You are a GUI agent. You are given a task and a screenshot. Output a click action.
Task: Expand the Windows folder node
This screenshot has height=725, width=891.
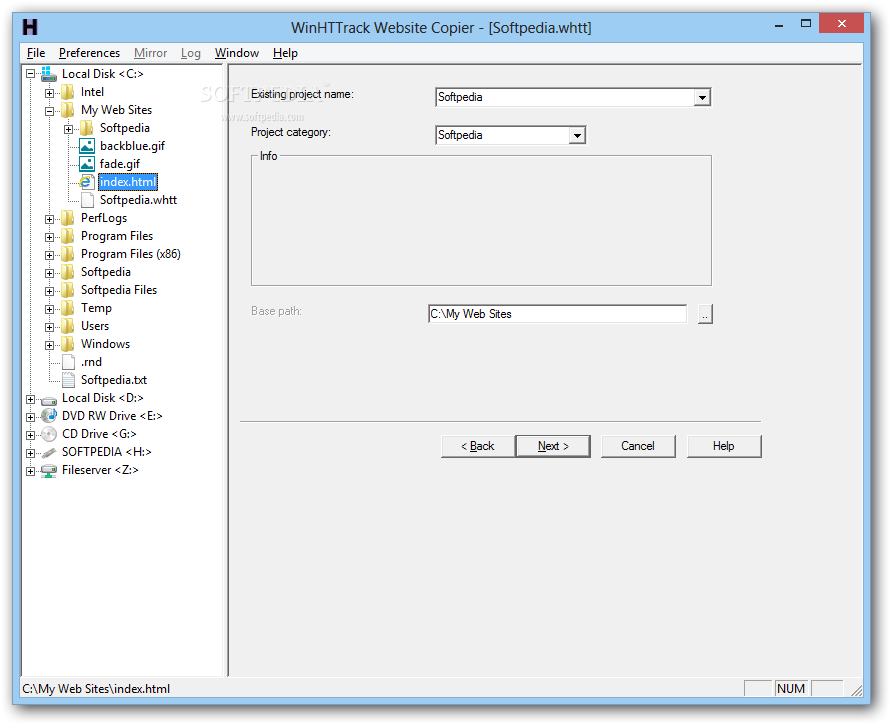(50, 344)
